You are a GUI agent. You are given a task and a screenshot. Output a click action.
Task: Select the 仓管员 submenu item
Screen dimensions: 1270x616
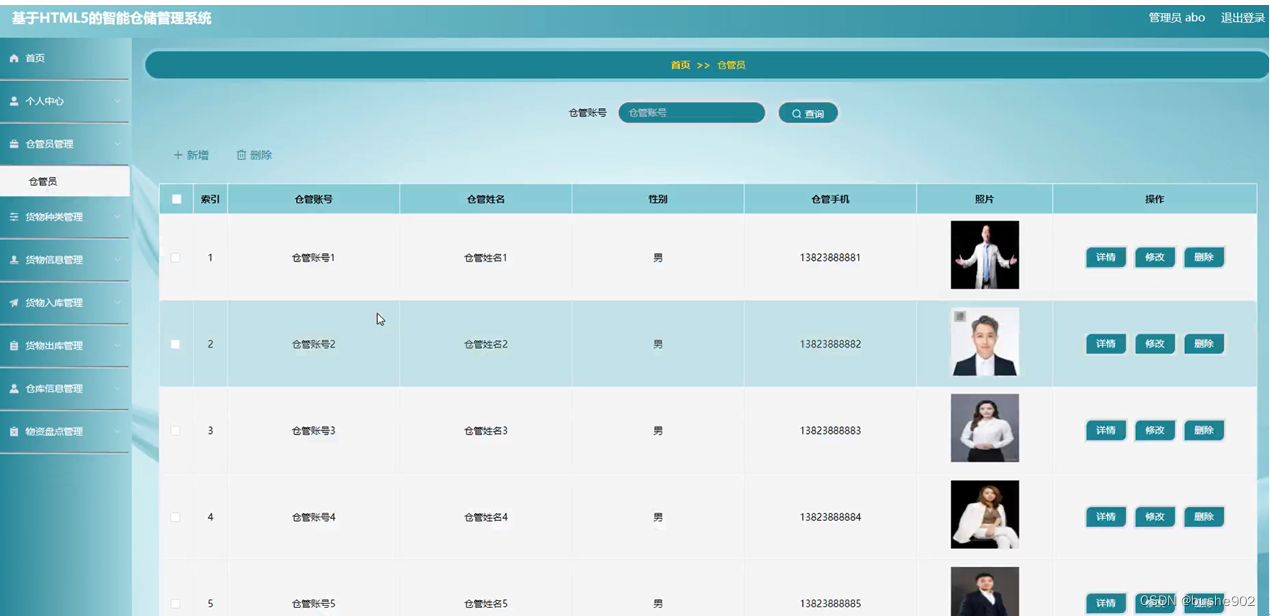pos(64,182)
